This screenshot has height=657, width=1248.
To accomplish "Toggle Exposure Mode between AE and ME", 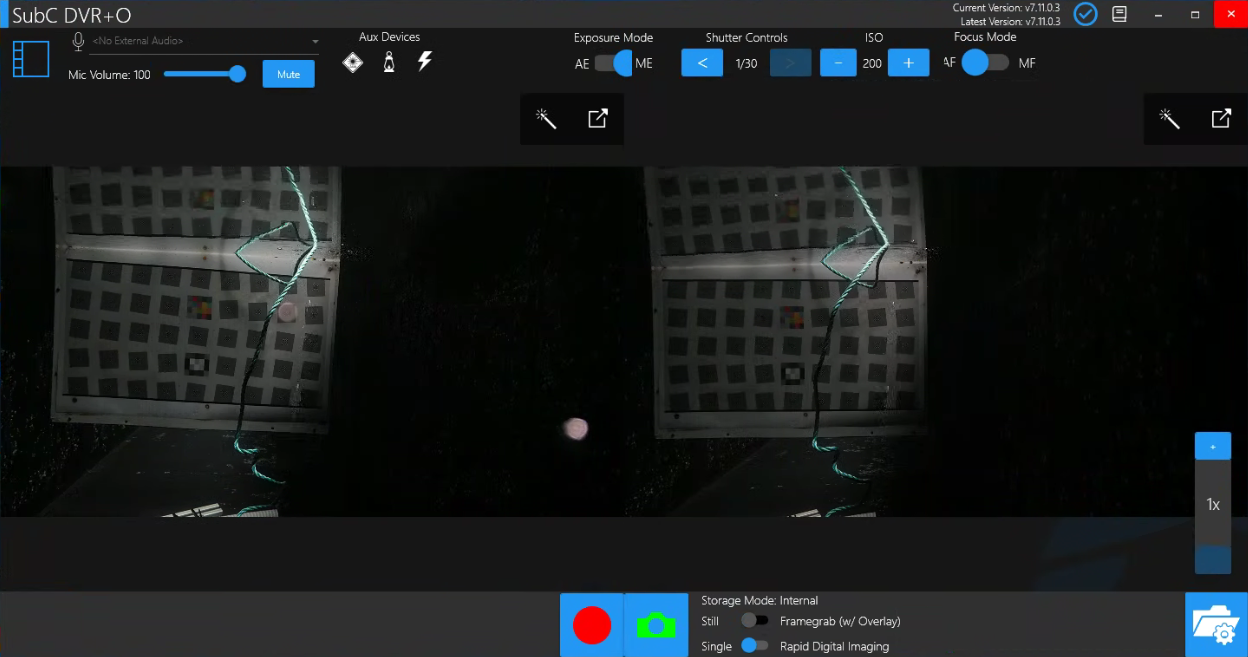I will click(x=614, y=63).
